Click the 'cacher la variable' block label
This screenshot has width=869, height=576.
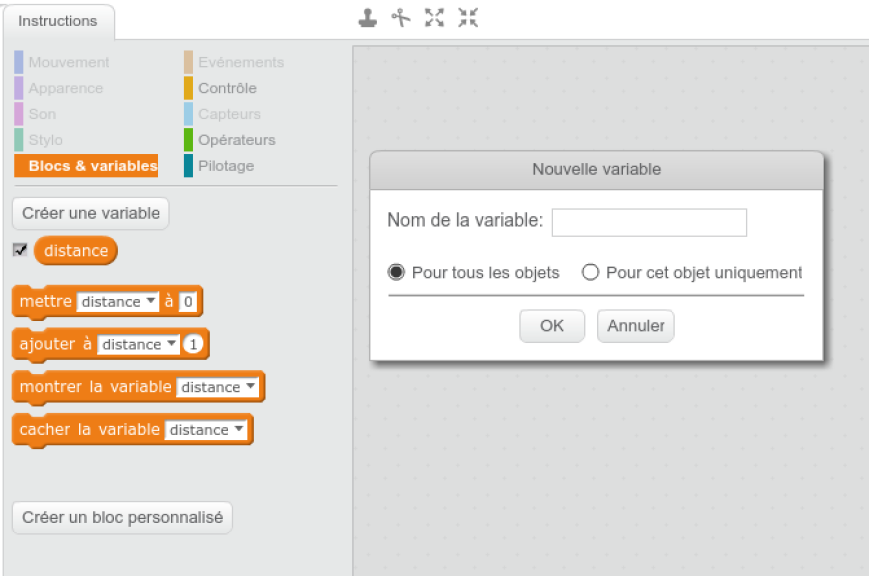(x=89, y=429)
